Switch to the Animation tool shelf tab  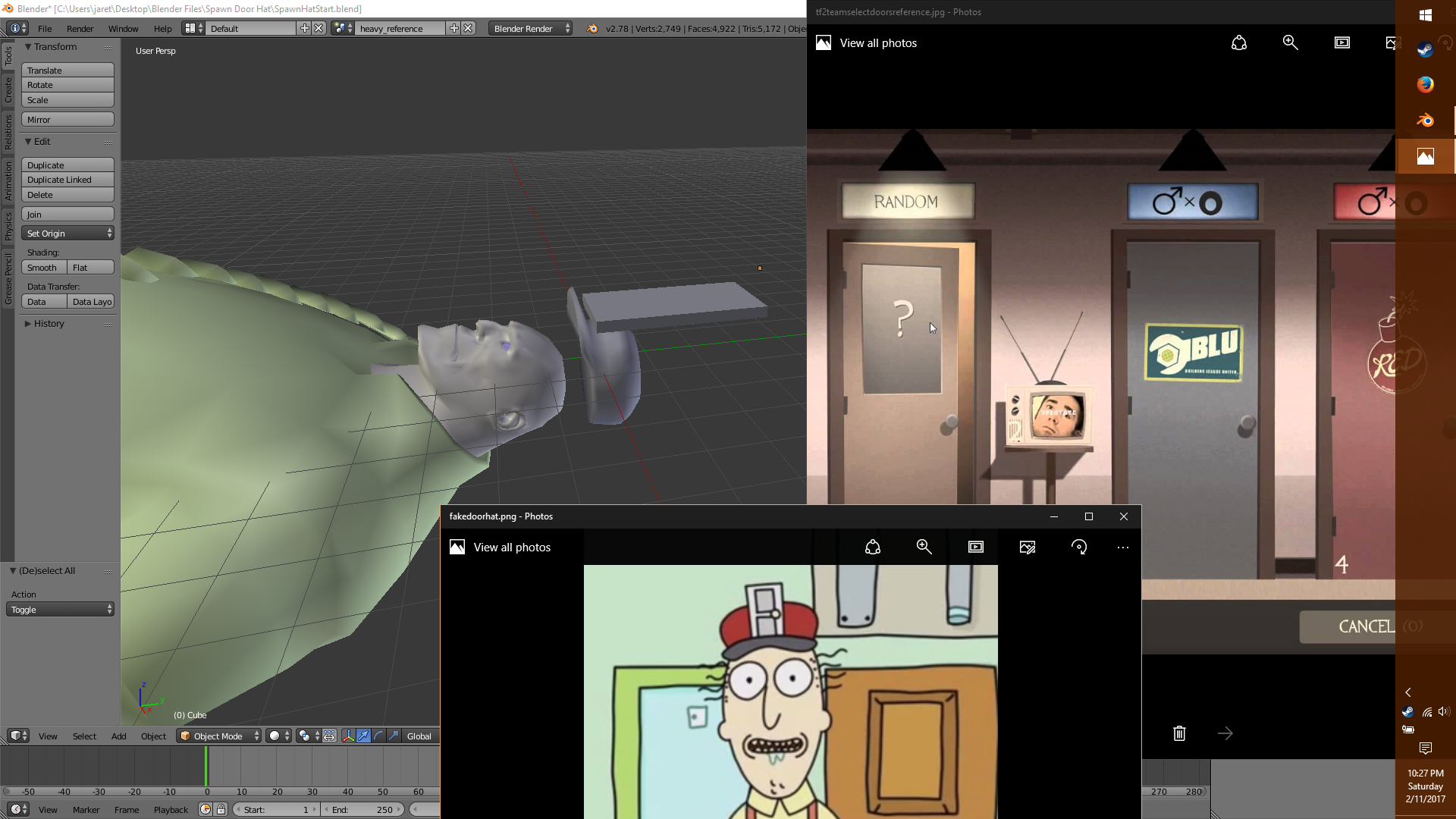click(x=8, y=180)
